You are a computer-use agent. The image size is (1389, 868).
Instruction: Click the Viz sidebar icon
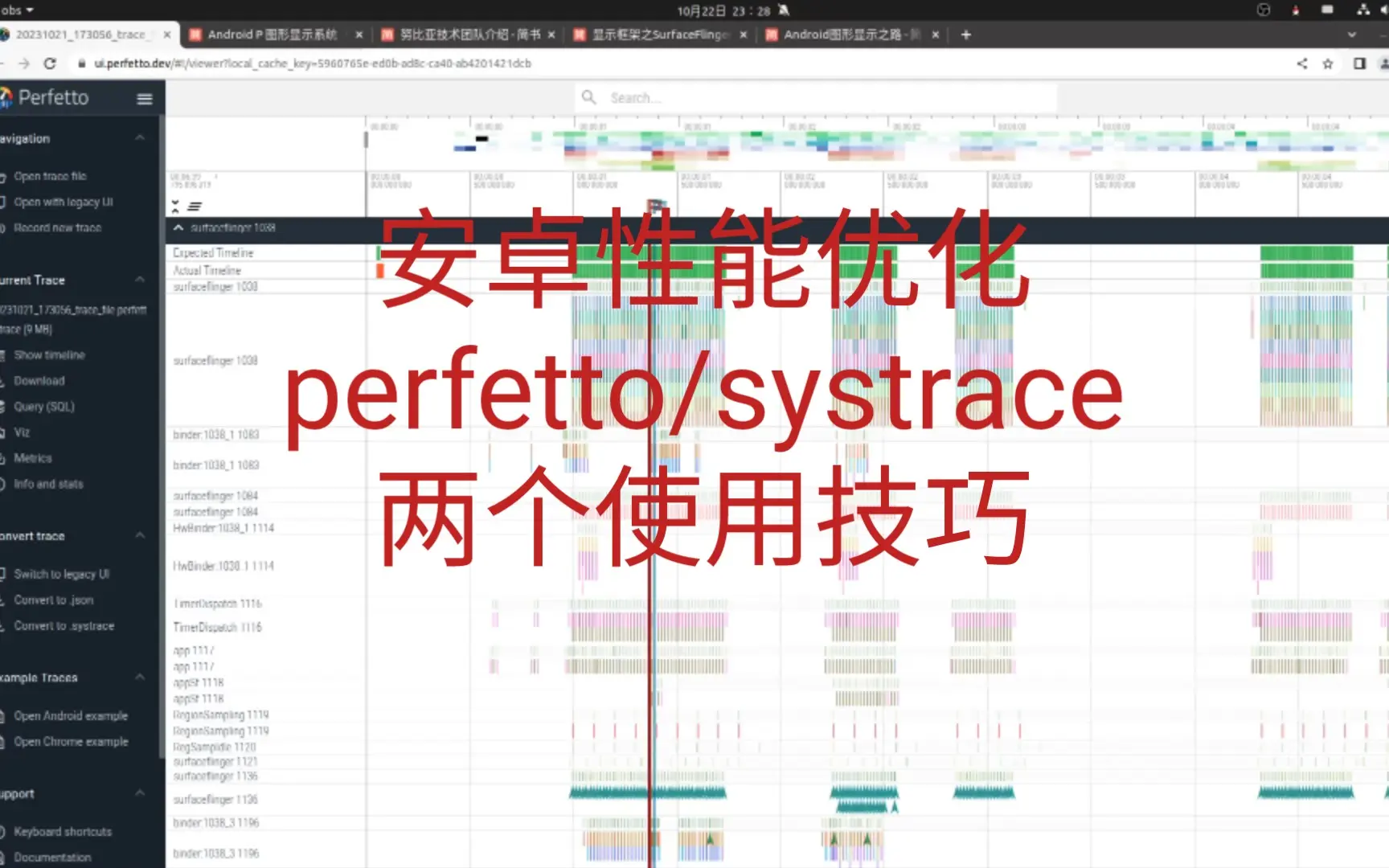tap(23, 432)
